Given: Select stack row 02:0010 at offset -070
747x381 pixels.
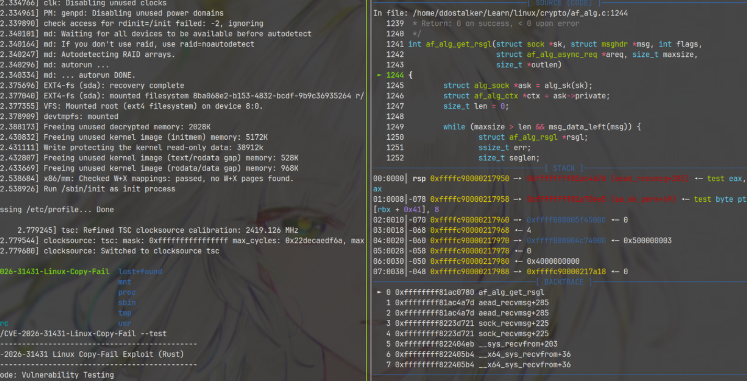Looking at the screenshot, I should tap(501, 220).
